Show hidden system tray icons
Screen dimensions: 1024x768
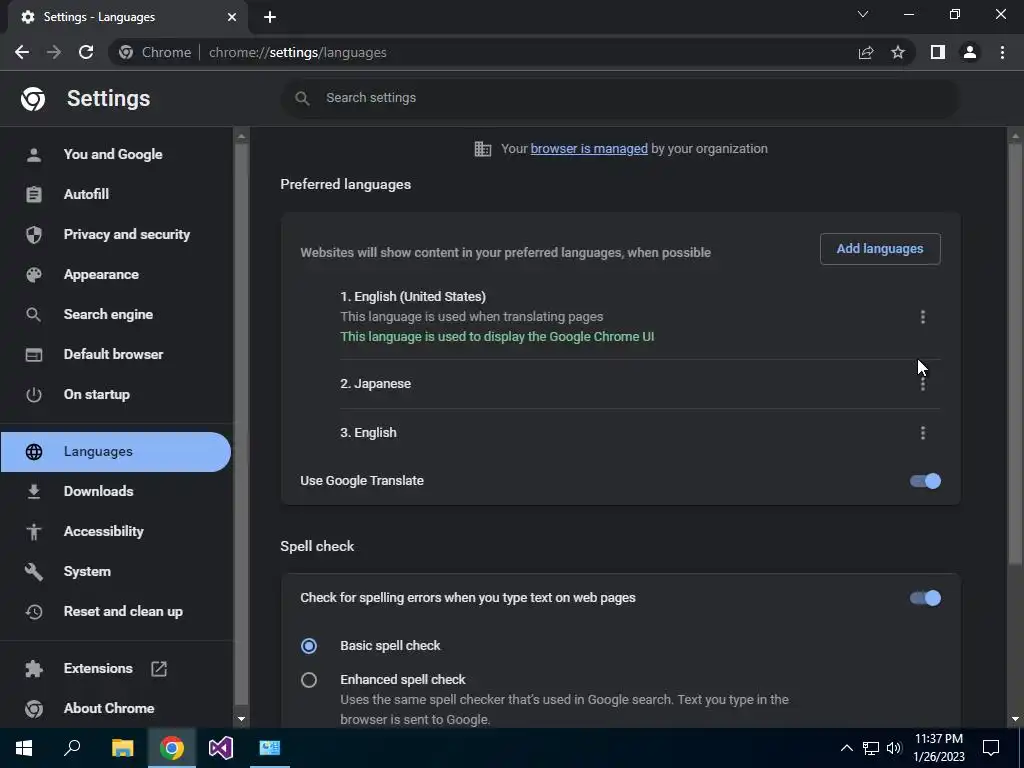[846, 748]
